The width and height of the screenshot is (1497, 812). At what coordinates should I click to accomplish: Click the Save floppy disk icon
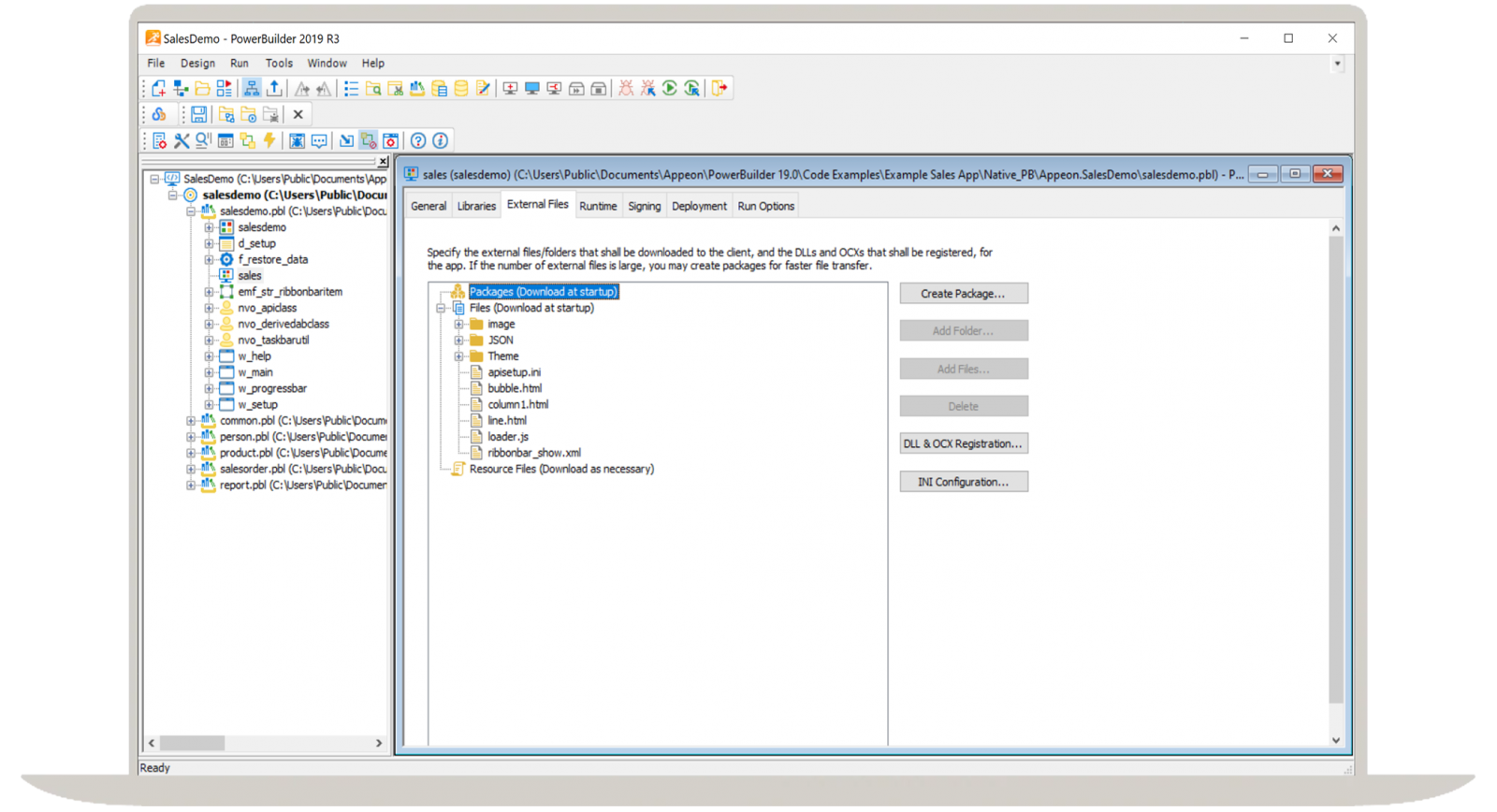point(198,115)
